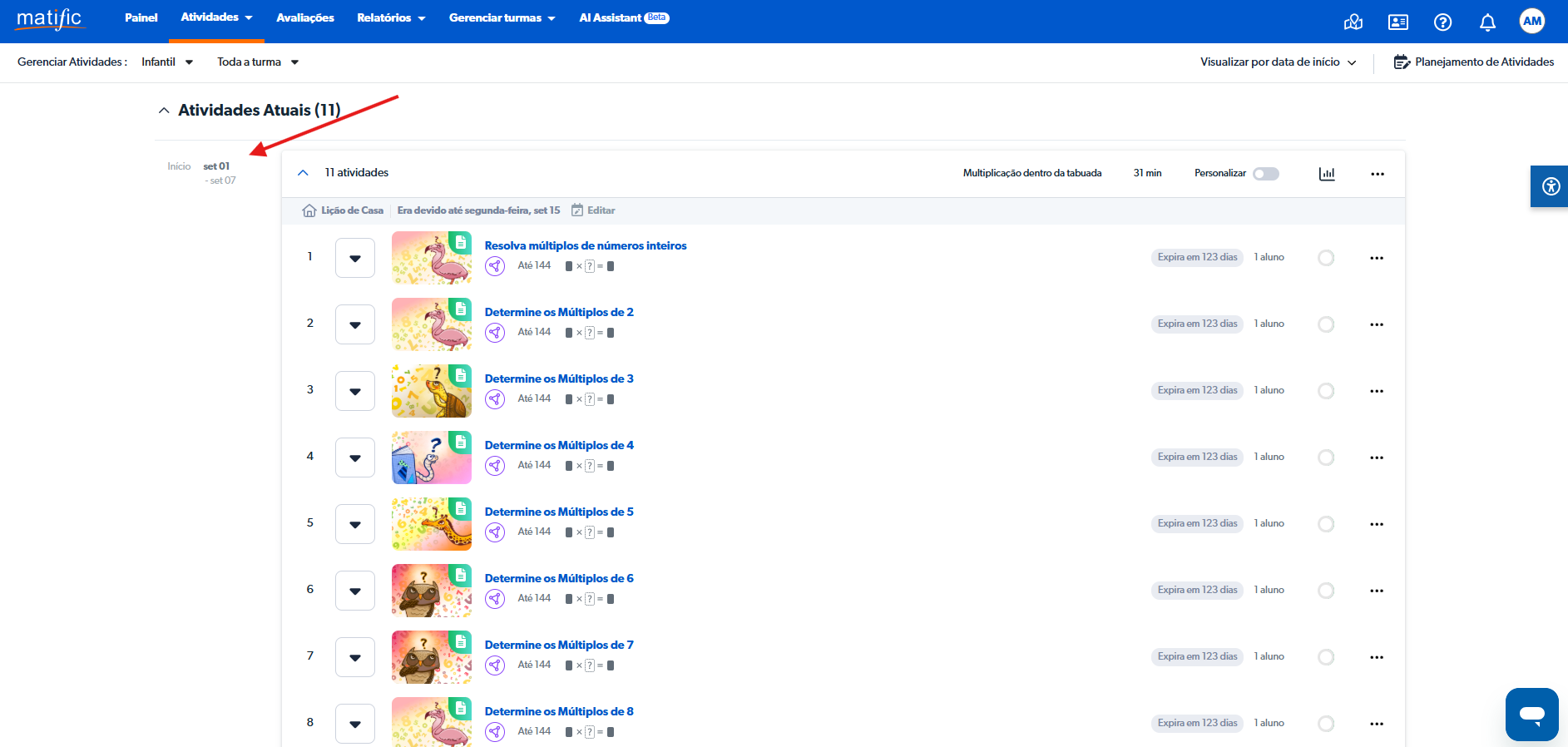The height and width of the screenshot is (747, 1568).
Task: Click Editar next to the due date
Action: pyautogui.click(x=594, y=210)
